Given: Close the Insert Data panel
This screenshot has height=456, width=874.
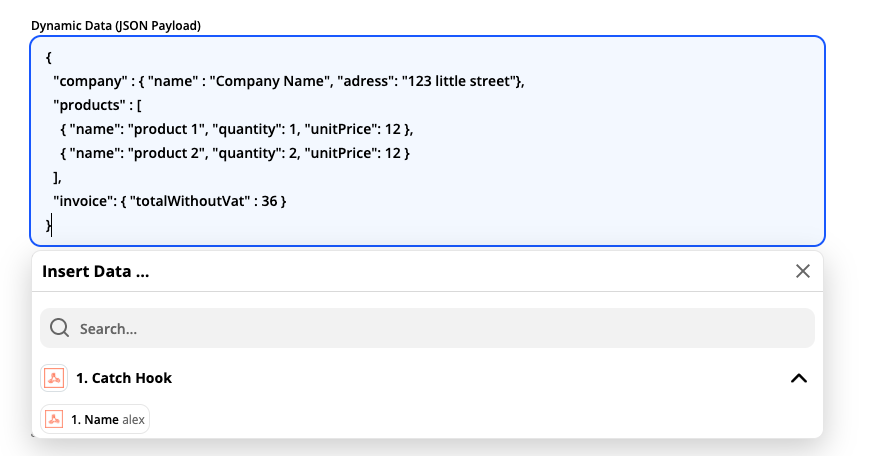Looking at the screenshot, I should 803,271.
